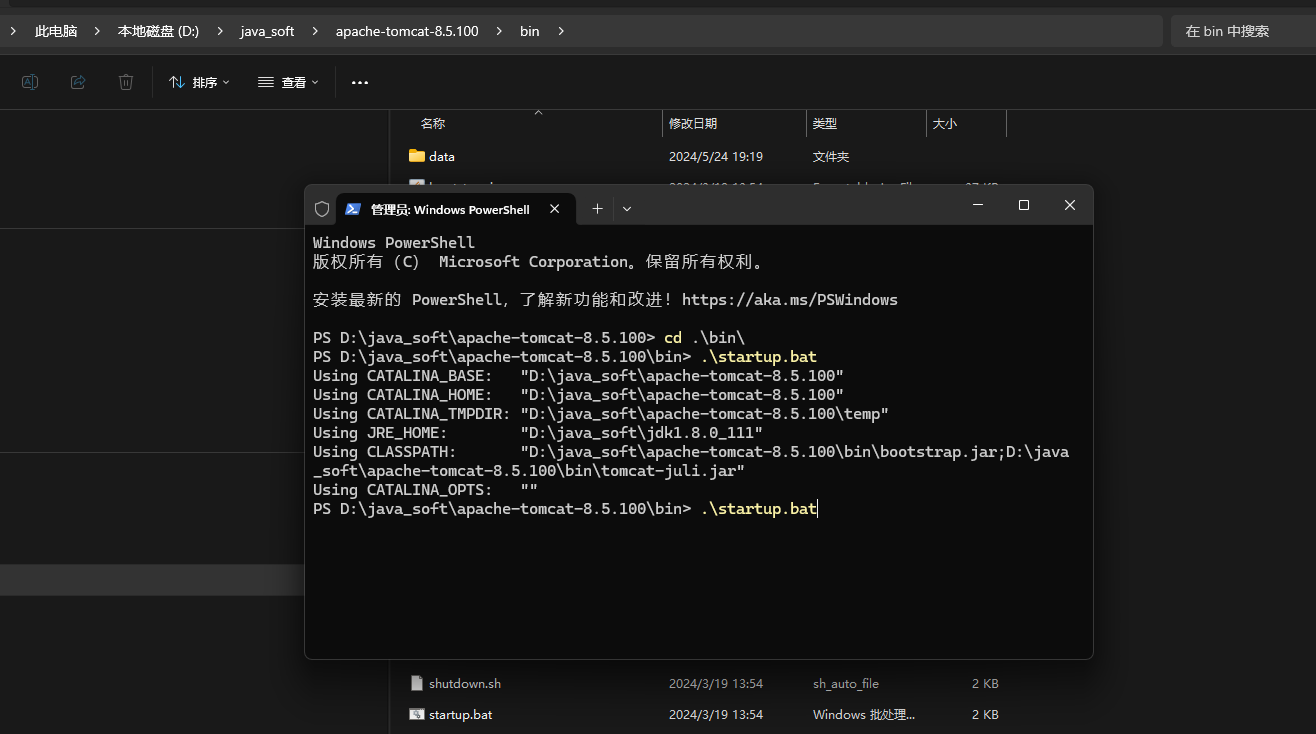The image size is (1316, 734).
Task: Sort by the 名称 column header
Action: click(x=433, y=124)
